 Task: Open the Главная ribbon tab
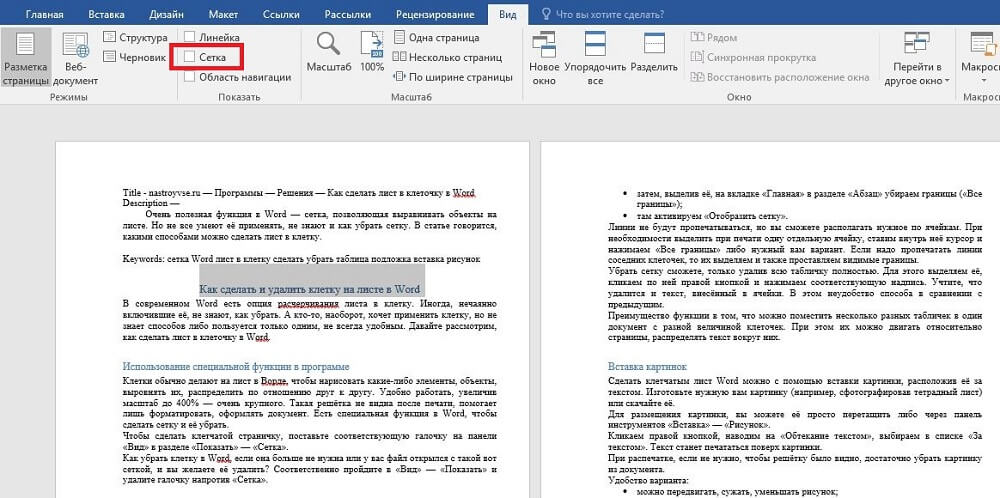43,13
